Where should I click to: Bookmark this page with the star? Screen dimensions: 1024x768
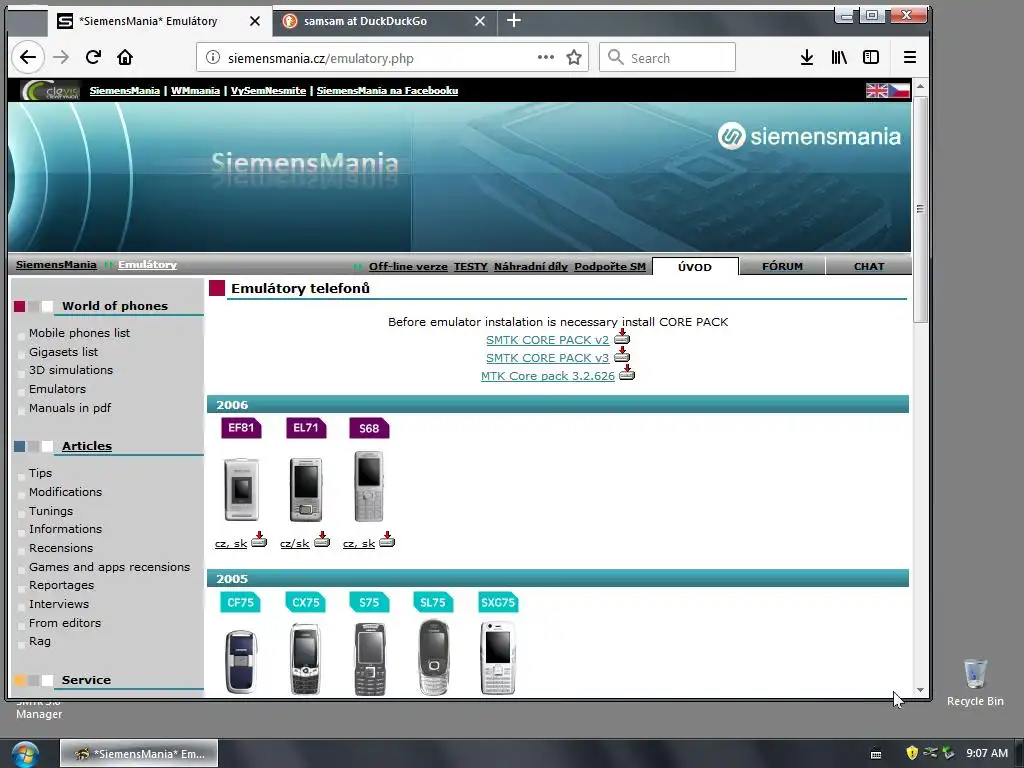[574, 57]
